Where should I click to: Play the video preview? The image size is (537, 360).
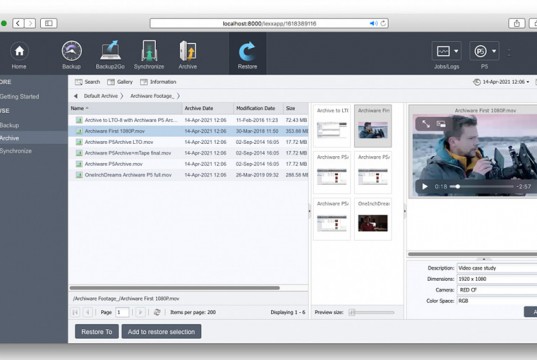pyautogui.click(x=425, y=187)
